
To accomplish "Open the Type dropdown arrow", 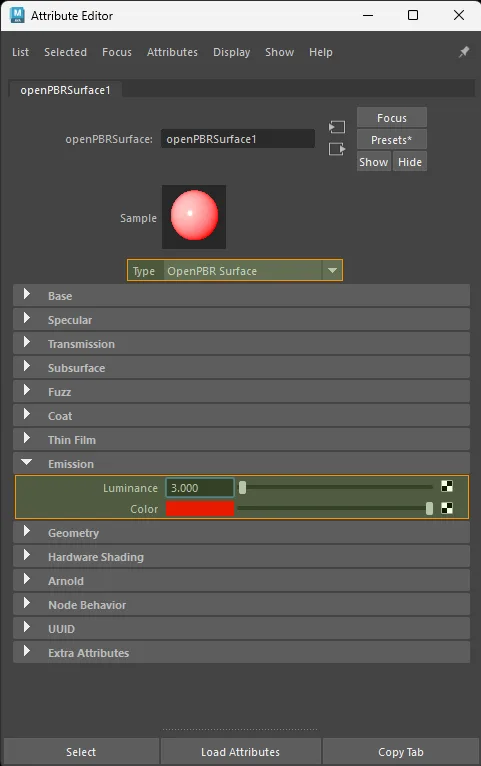I will coord(332,270).
